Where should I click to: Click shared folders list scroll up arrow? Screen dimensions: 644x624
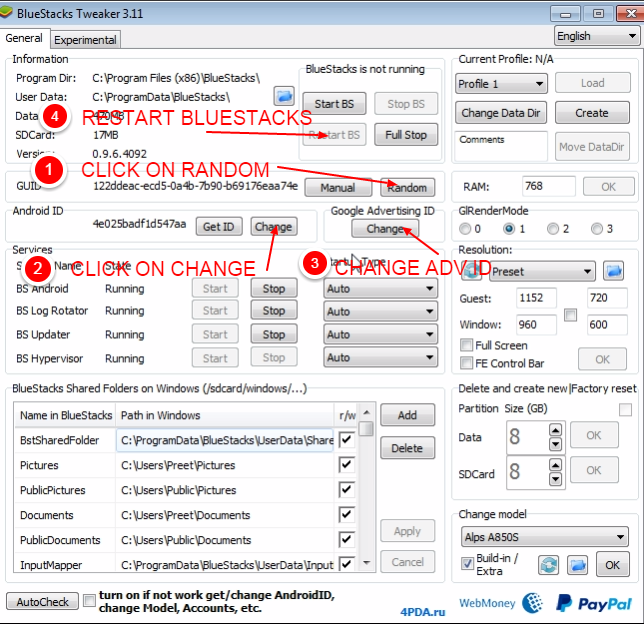click(x=366, y=412)
